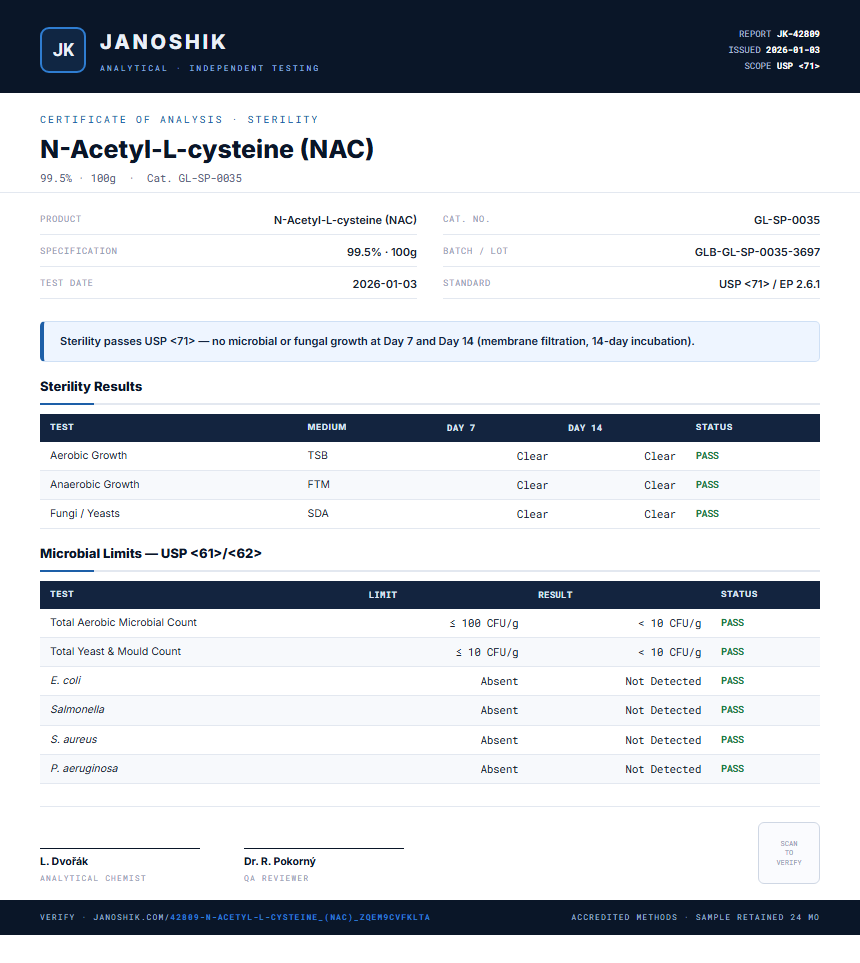The height and width of the screenshot is (963, 860).
Task: Click the Test Date value 2026-01-03
Action: (385, 284)
